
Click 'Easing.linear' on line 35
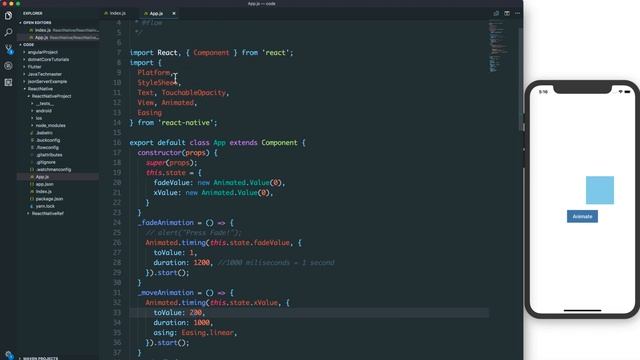click(207, 333)
